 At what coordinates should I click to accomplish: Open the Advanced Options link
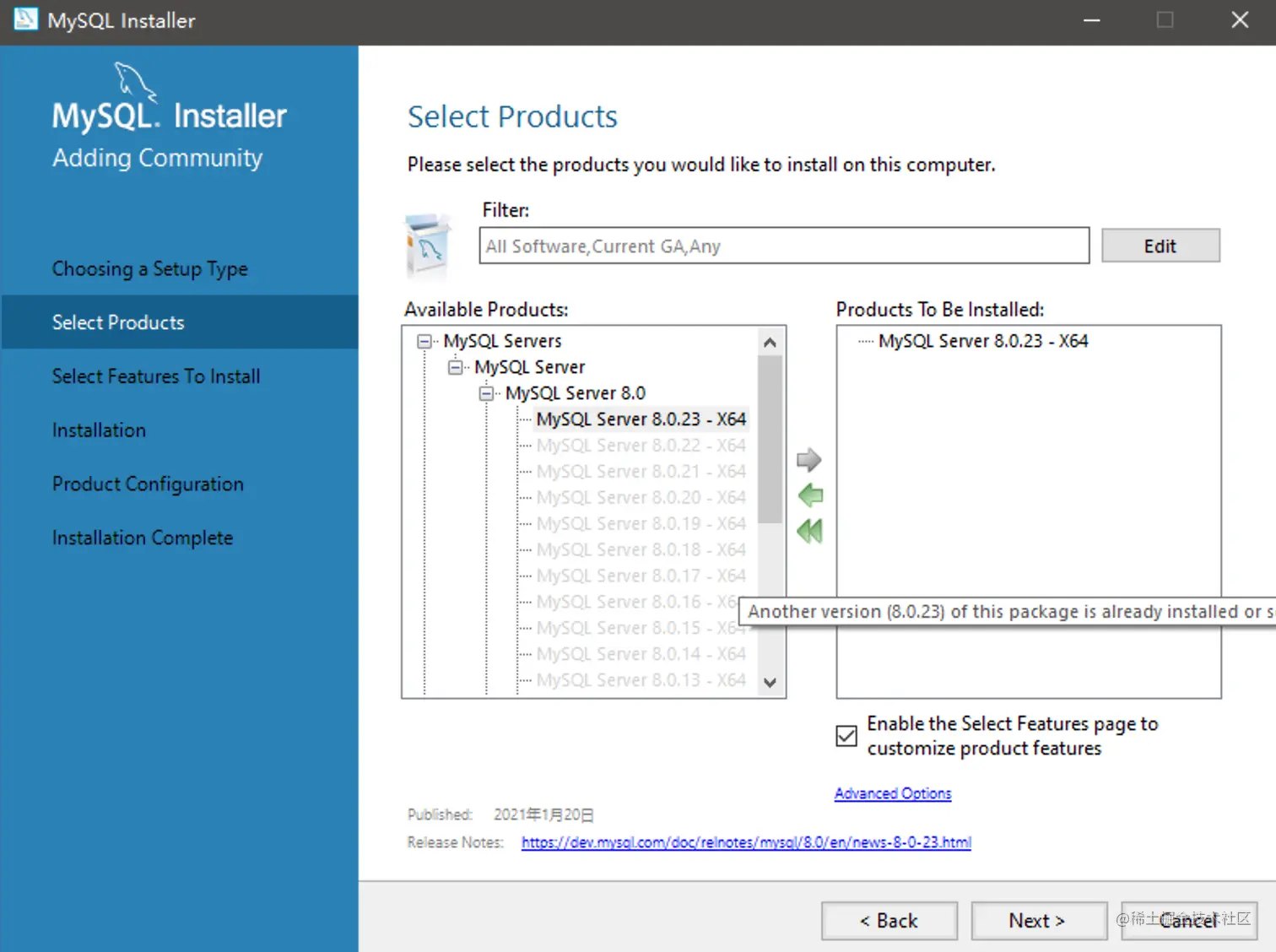pyautogui.click(x=893, y=793)
